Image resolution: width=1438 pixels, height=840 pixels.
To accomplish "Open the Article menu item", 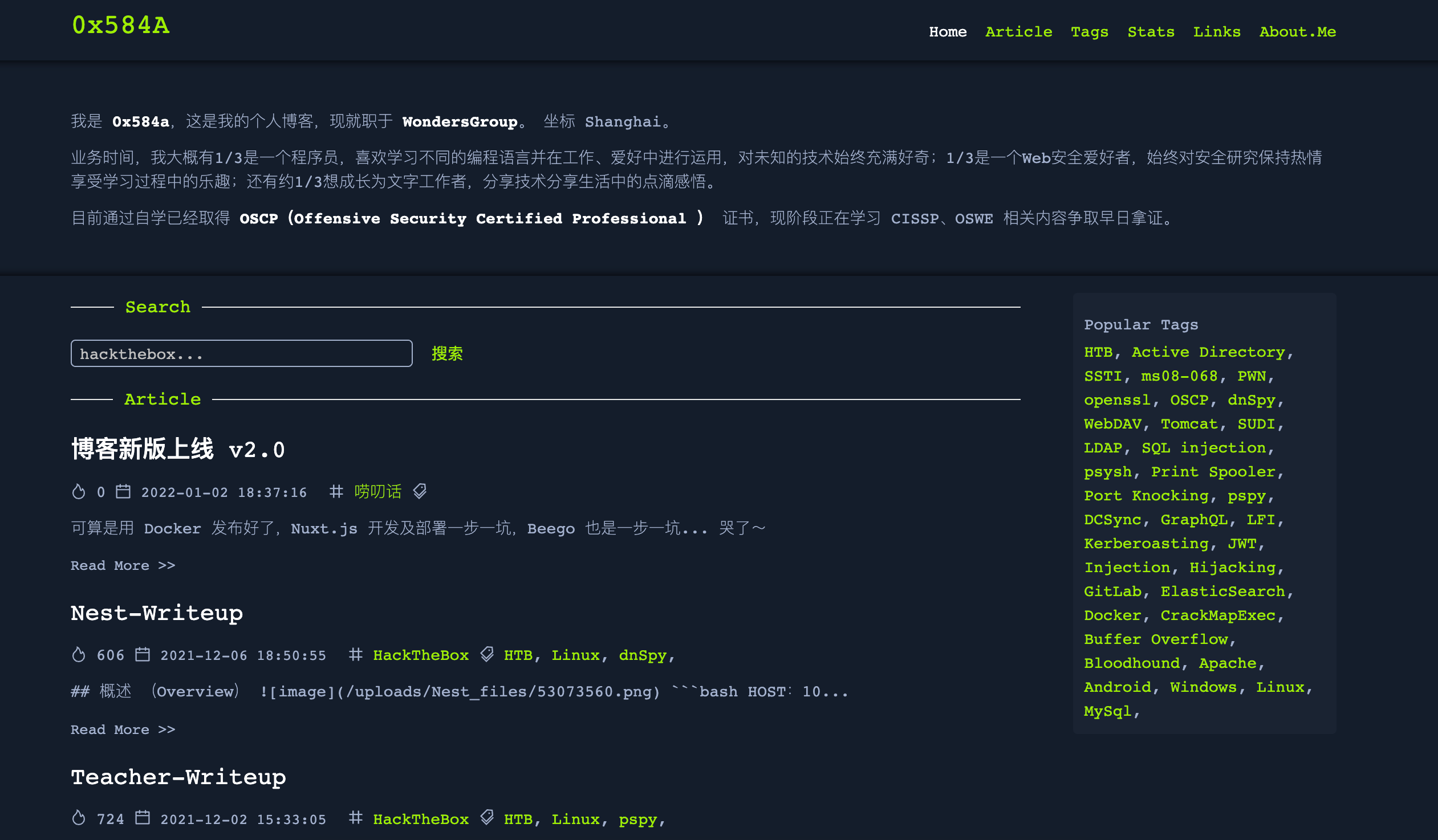I will pyautogui.click(x=1018, y=32).
